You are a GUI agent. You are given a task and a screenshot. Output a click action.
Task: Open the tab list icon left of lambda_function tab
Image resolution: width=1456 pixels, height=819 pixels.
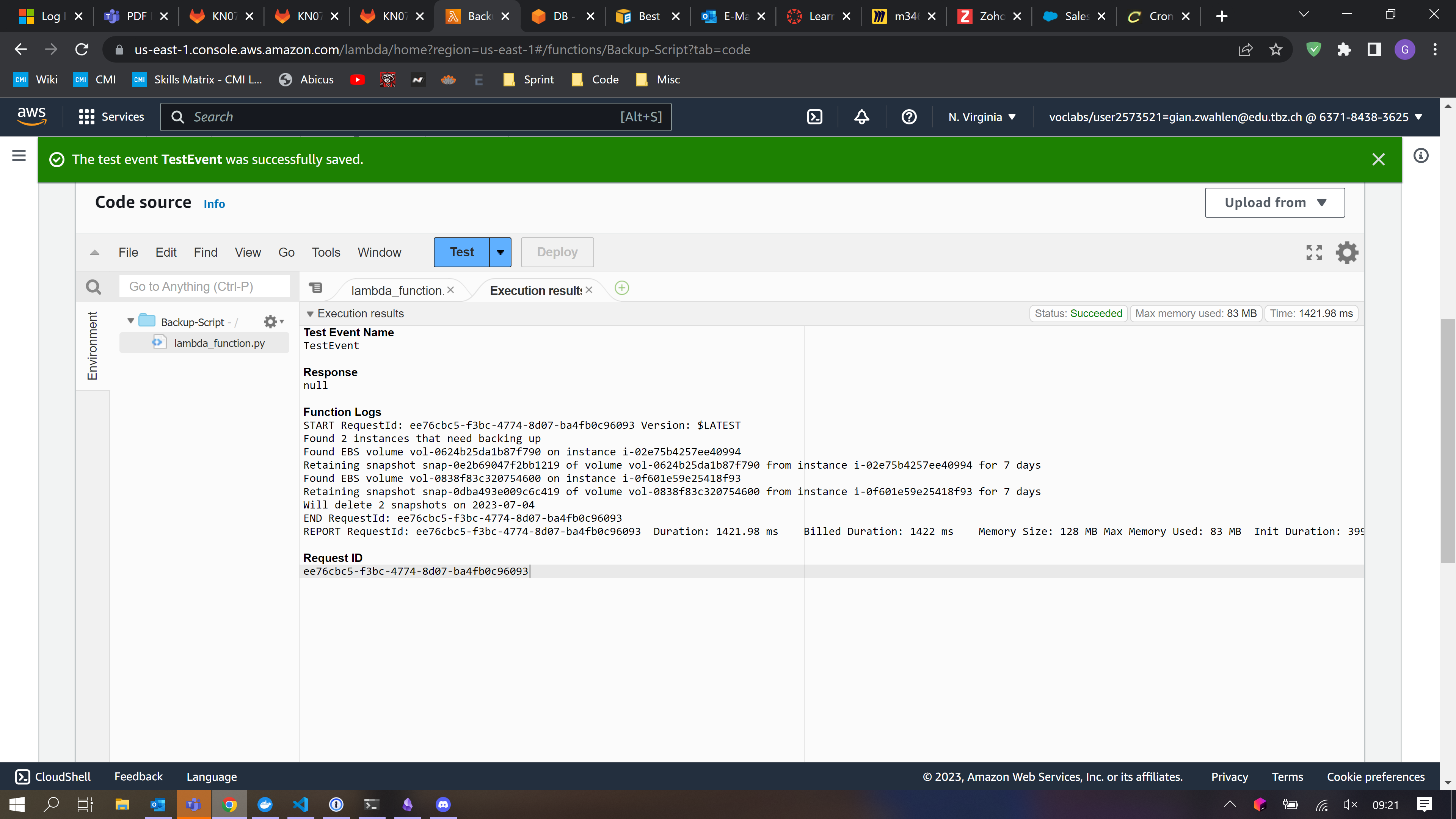[315, 288]
